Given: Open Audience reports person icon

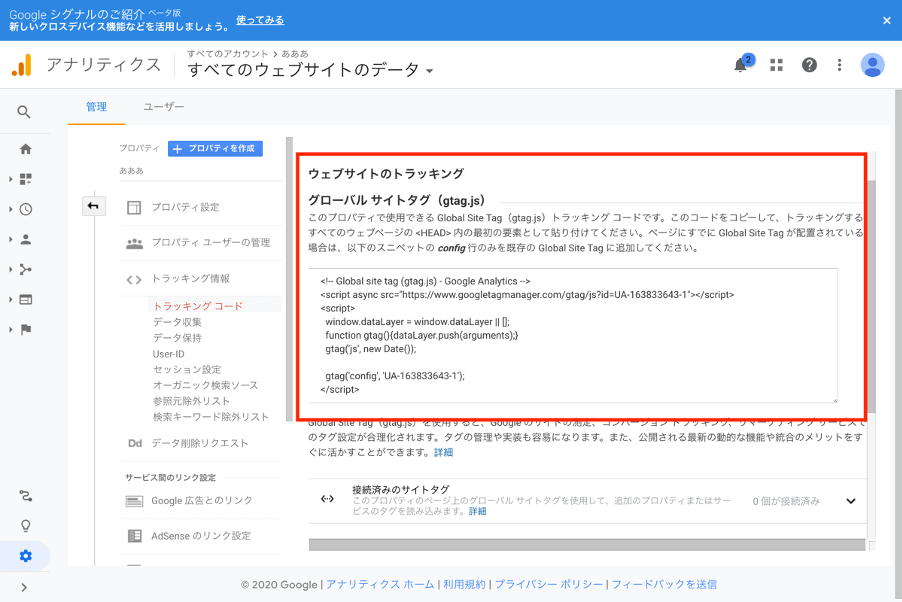Looking at the screenshot, I should 25,239.
